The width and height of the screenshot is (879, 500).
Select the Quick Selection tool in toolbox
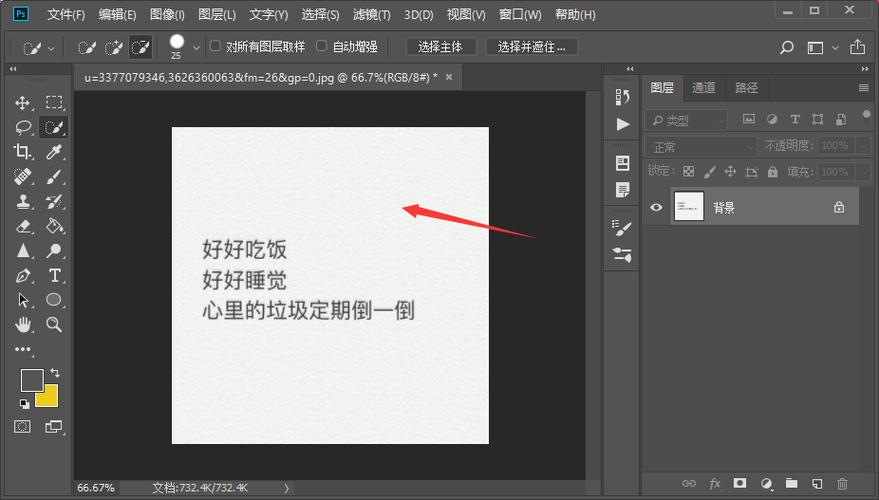54,127
